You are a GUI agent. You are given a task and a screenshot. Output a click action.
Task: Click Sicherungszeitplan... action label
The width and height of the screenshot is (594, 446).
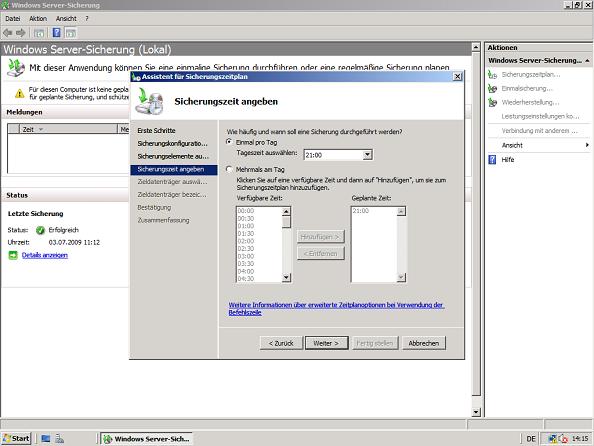(x=531, y=74)
